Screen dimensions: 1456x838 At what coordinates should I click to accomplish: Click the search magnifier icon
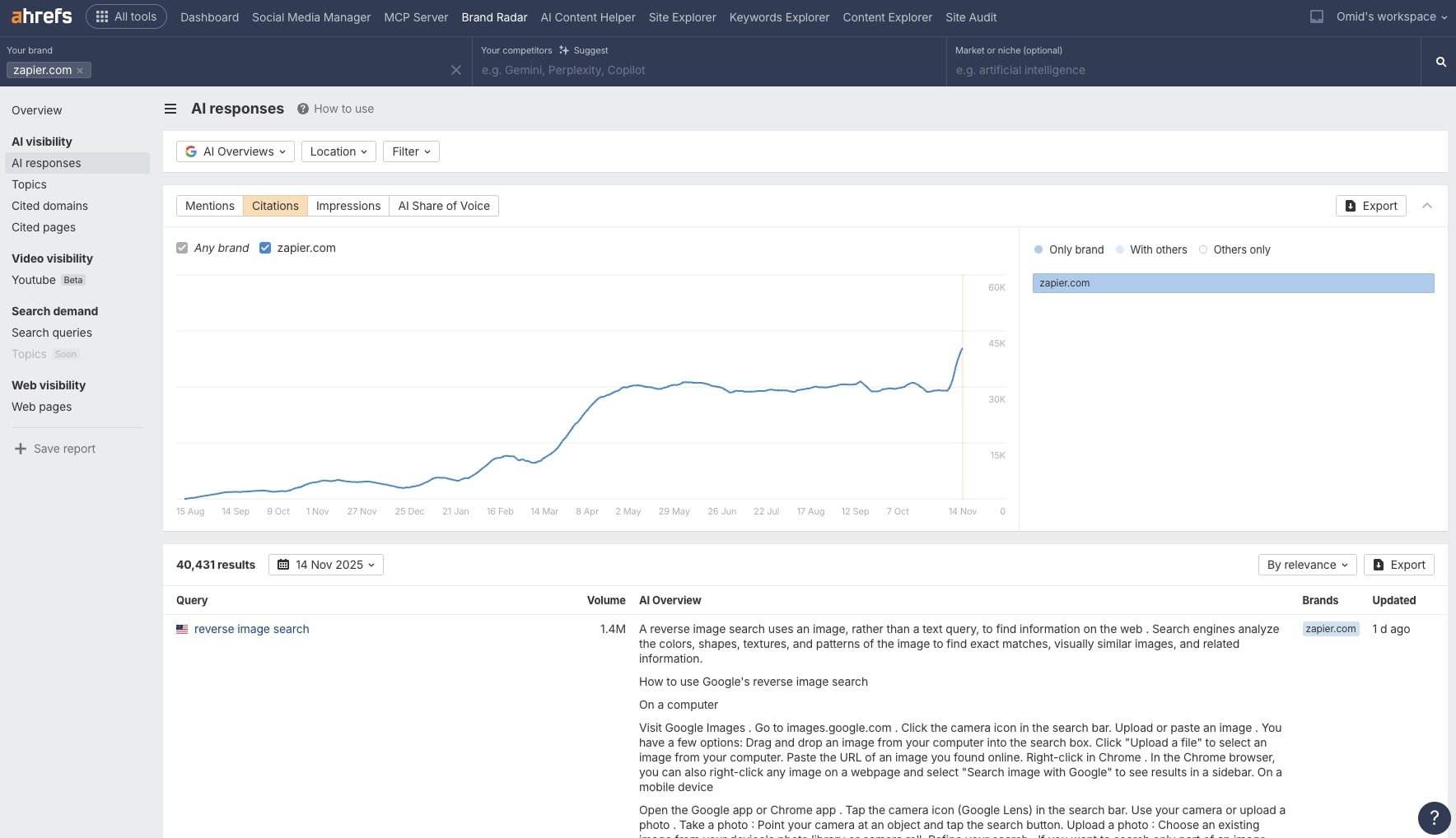click(1440, 62)
